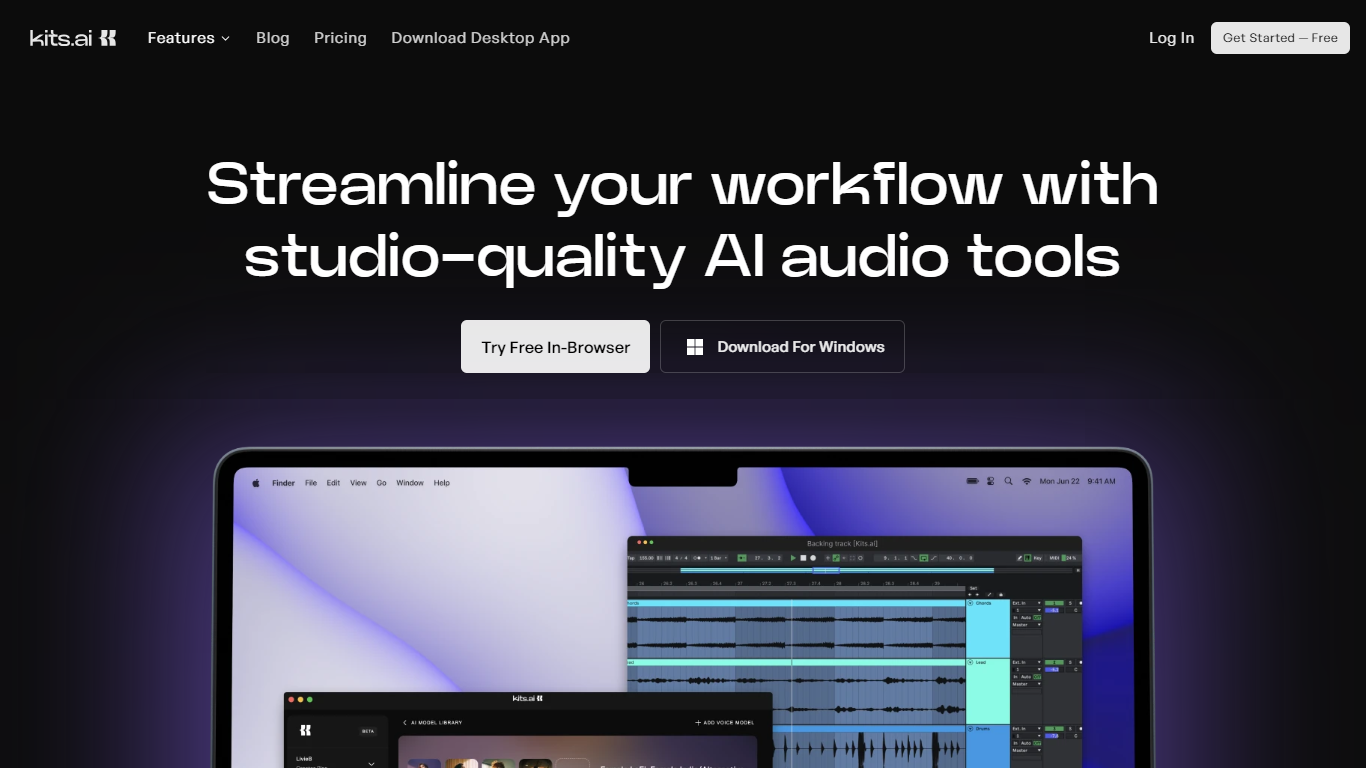Viewport: 1366px width, 768px height.
Task: Click the Stop square in DAW transport
Action: pyautogui.click(x=803, y=558)
